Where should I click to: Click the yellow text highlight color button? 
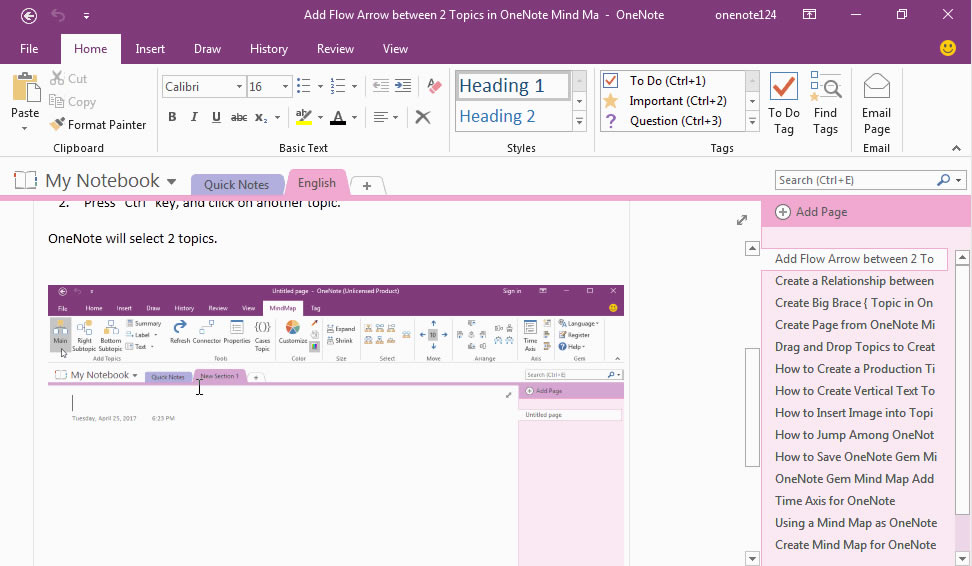click(x=303, y=117)
